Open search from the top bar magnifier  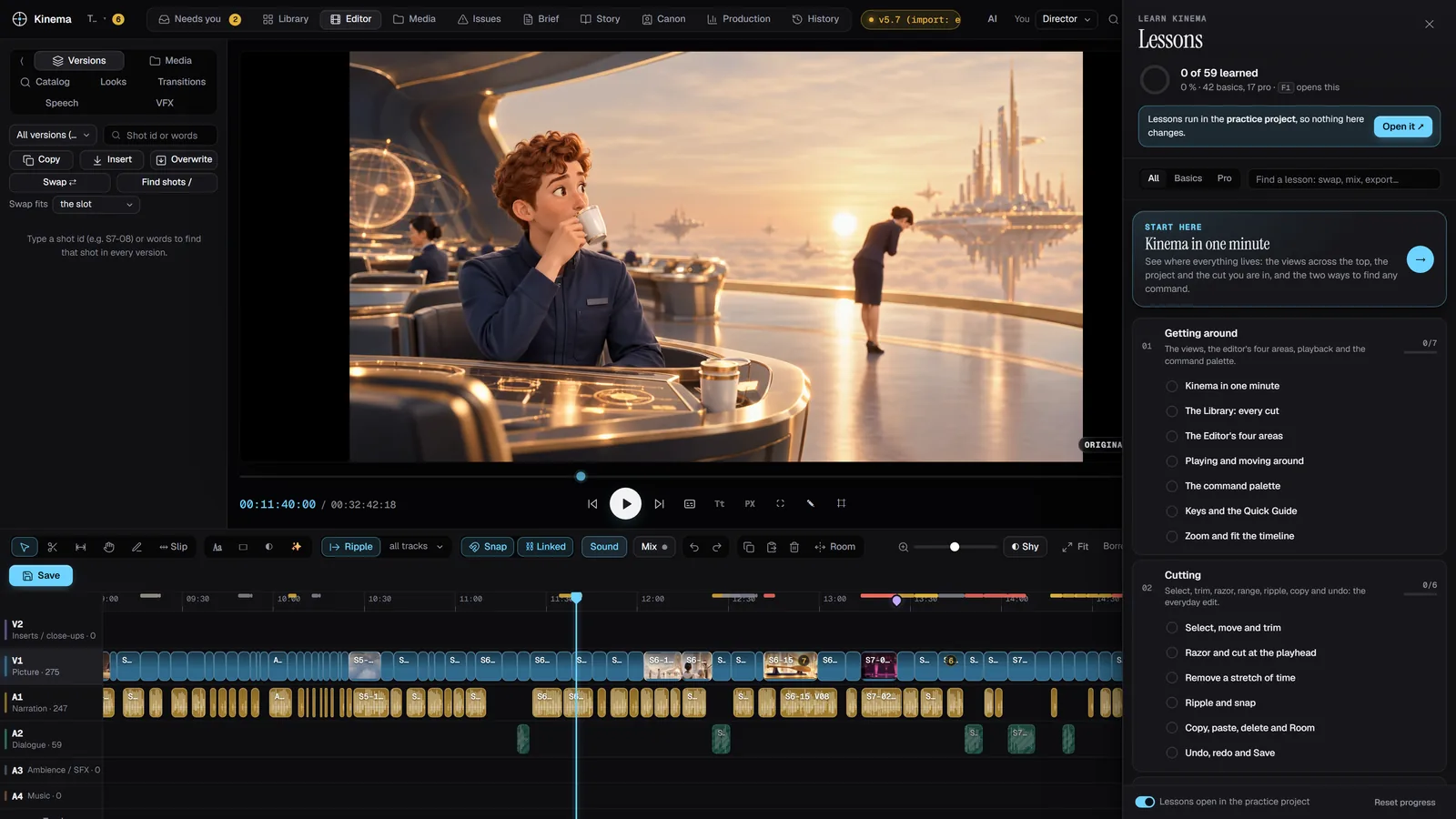(1113, 19)
